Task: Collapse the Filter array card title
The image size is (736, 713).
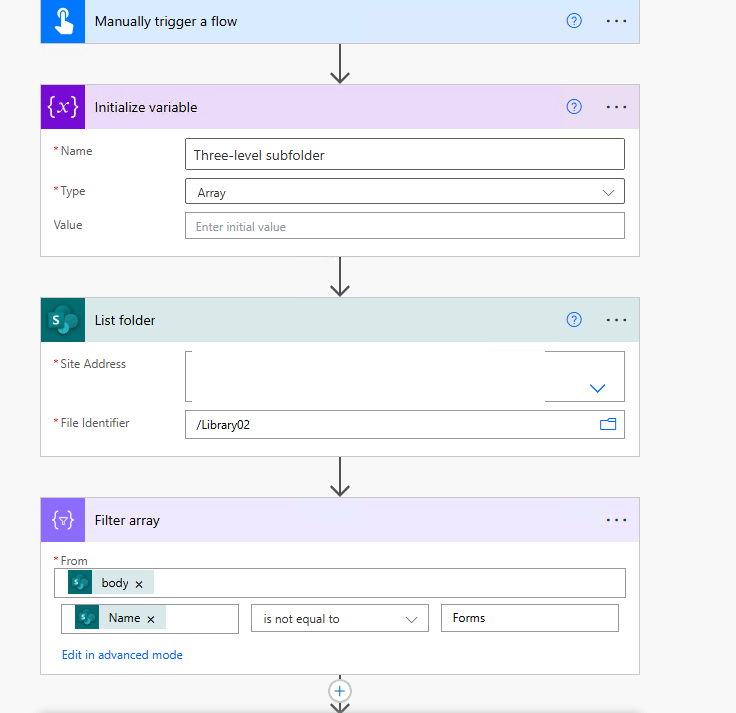Action: point(127,521)
